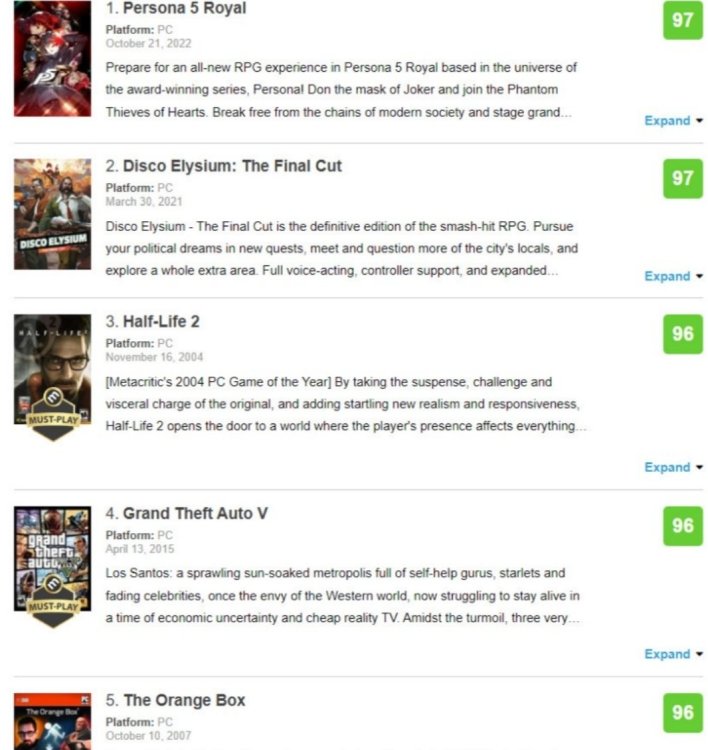Expand the Half-Life 2 description
The height and width of the screenshot is (750, 708).
[x=674, y=467]
